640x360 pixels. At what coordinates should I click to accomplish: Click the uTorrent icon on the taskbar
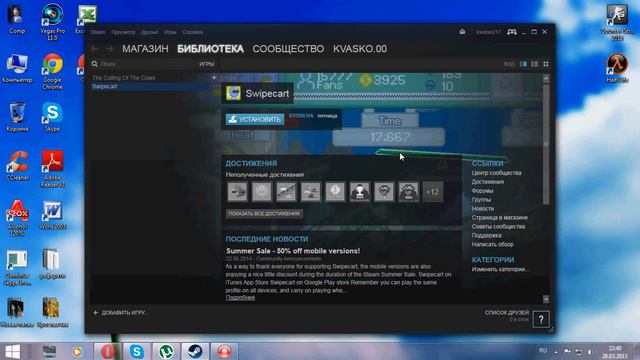pyautogui.click(x=166, y=351)
